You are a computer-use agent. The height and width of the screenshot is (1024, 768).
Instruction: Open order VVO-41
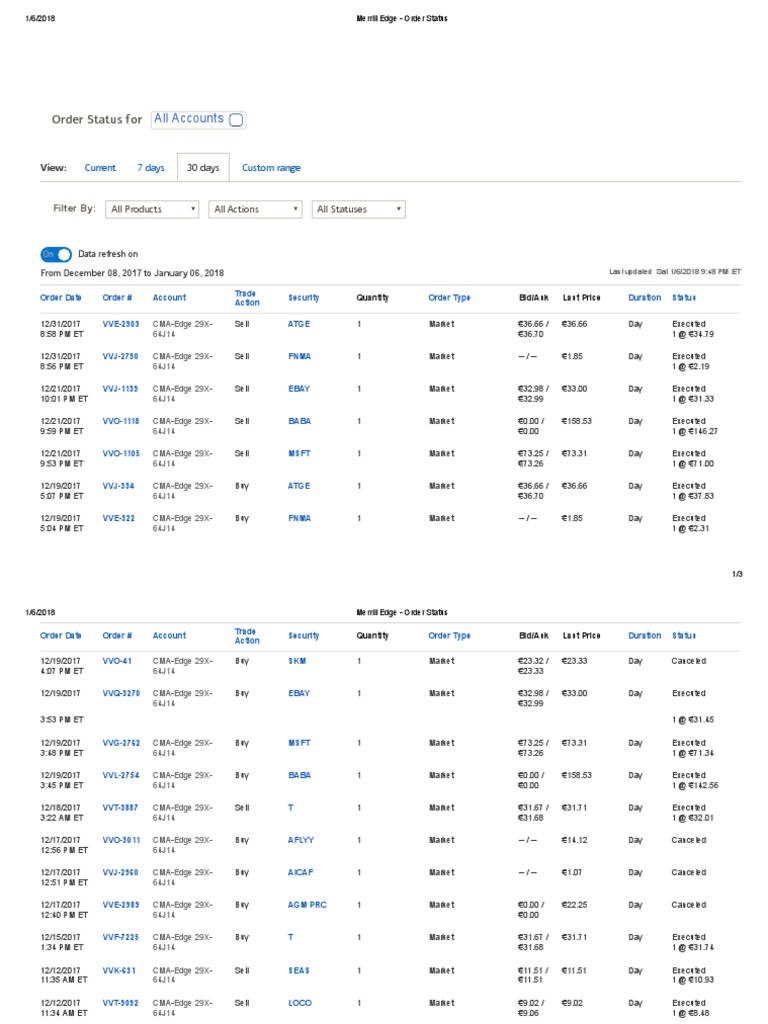click(117, 661)
